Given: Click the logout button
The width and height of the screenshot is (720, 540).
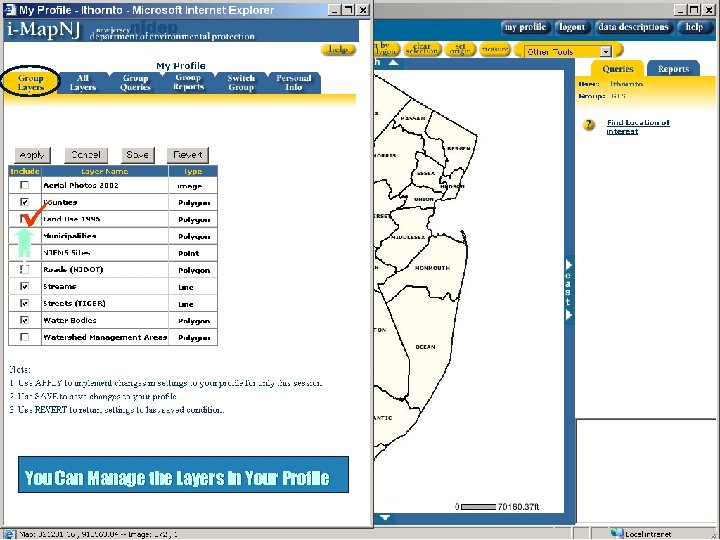Looking at the screenshot, I should click(572, 27).
